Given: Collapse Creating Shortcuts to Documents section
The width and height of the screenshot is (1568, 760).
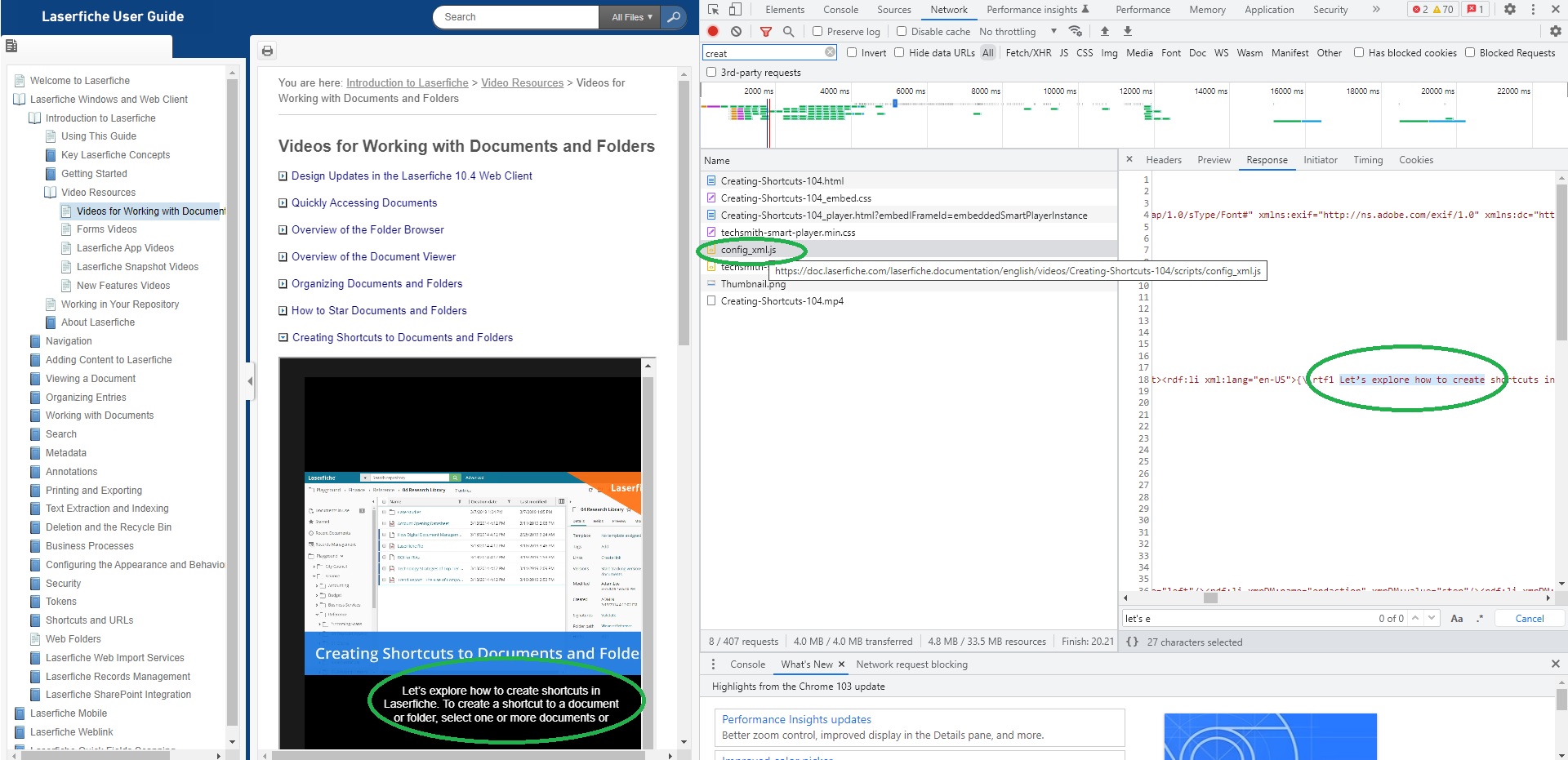Looking at the screenshot, I should (x=403, y=337).
